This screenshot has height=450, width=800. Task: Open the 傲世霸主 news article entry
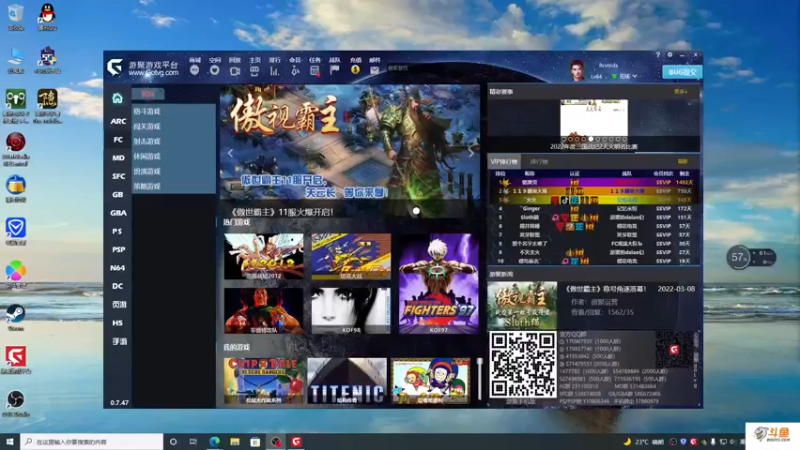click(x=594, y=305)
